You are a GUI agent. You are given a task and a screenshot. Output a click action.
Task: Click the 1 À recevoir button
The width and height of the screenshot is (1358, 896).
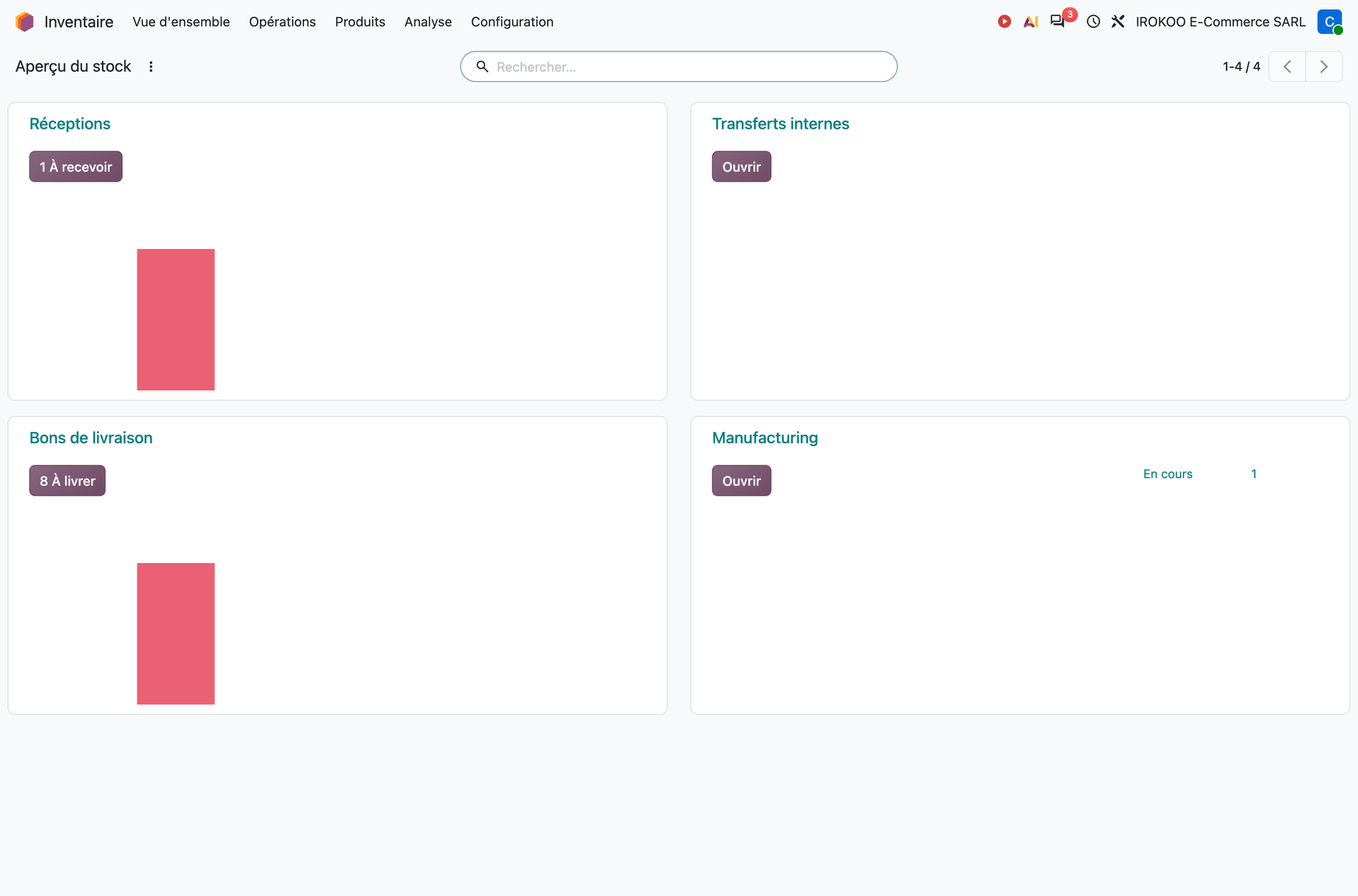click(x=76, y=167)
